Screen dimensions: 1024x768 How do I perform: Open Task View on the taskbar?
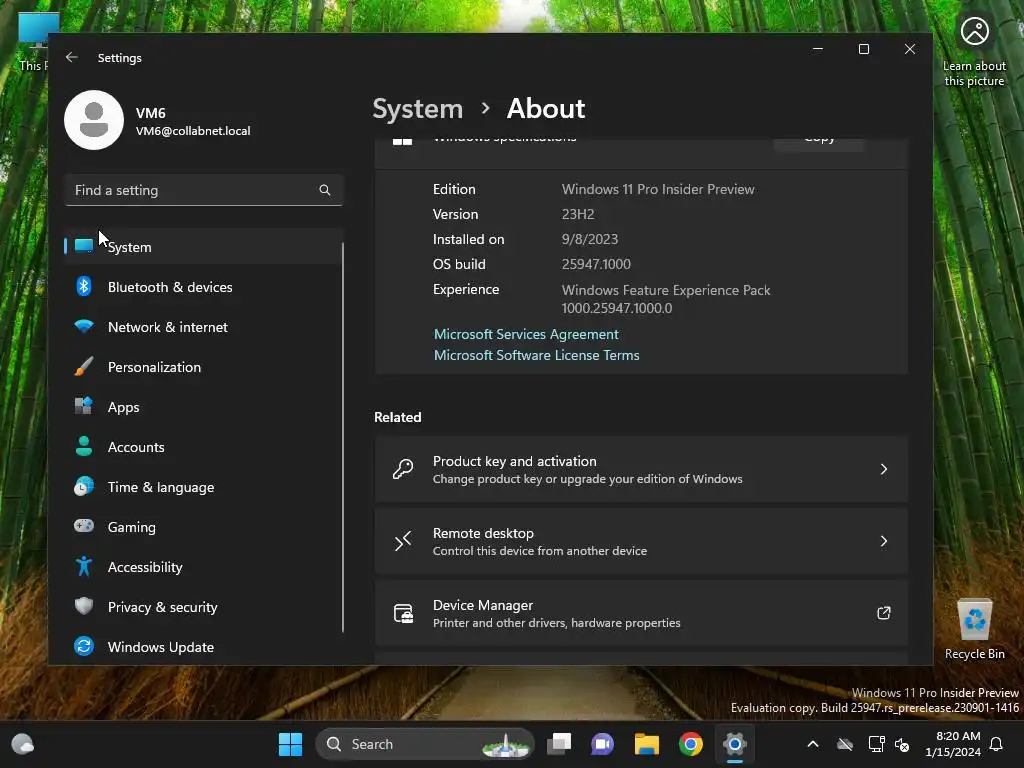click(559, 744)
